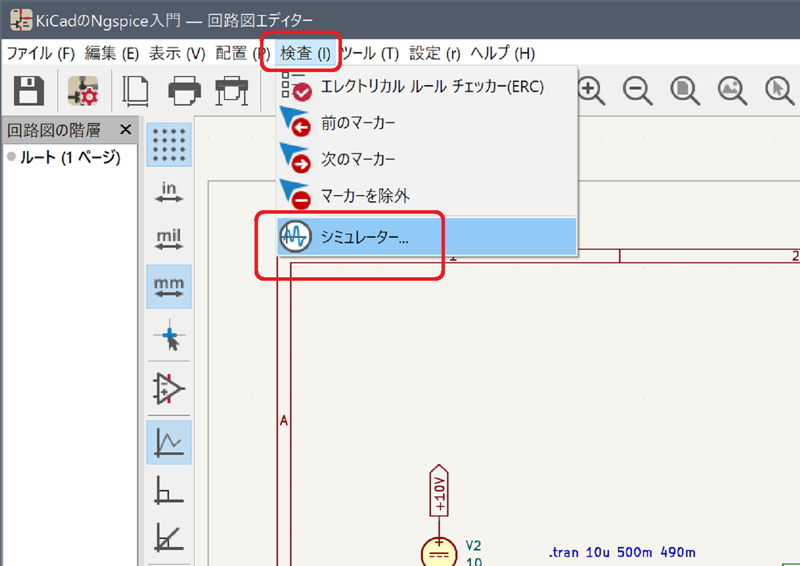Toggle the full-window crosshair cursor icon
The image size is (800, 566).
[169, 335]
